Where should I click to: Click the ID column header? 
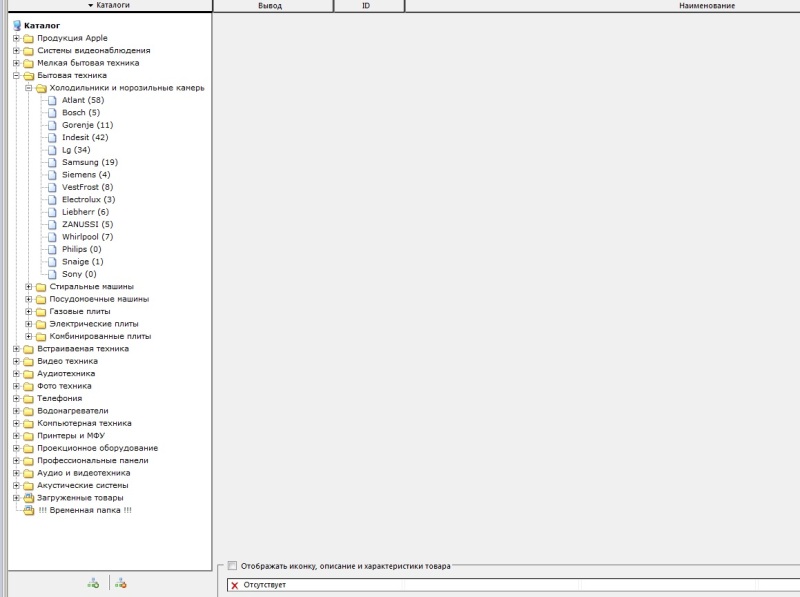coord(369,6)
